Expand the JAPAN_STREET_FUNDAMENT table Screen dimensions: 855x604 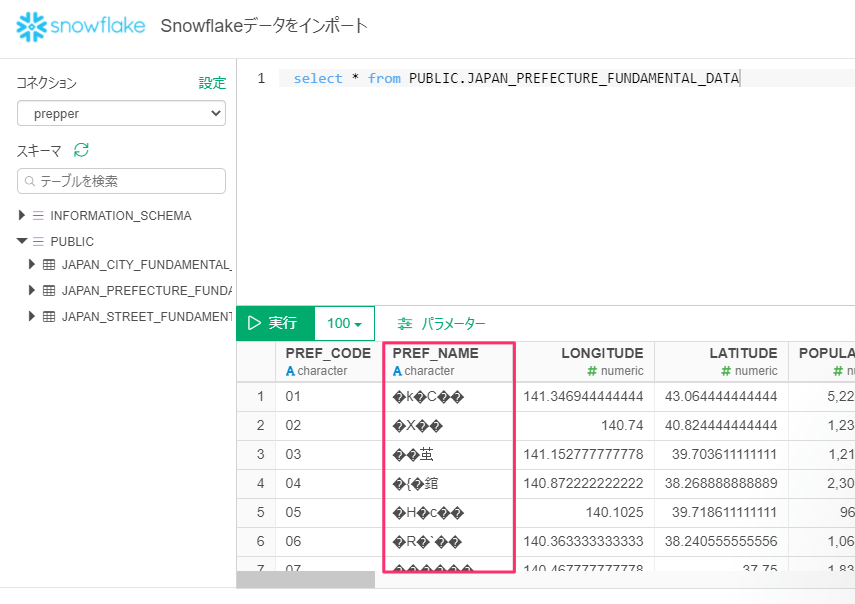pyautogui.click(x=32, y=316)
